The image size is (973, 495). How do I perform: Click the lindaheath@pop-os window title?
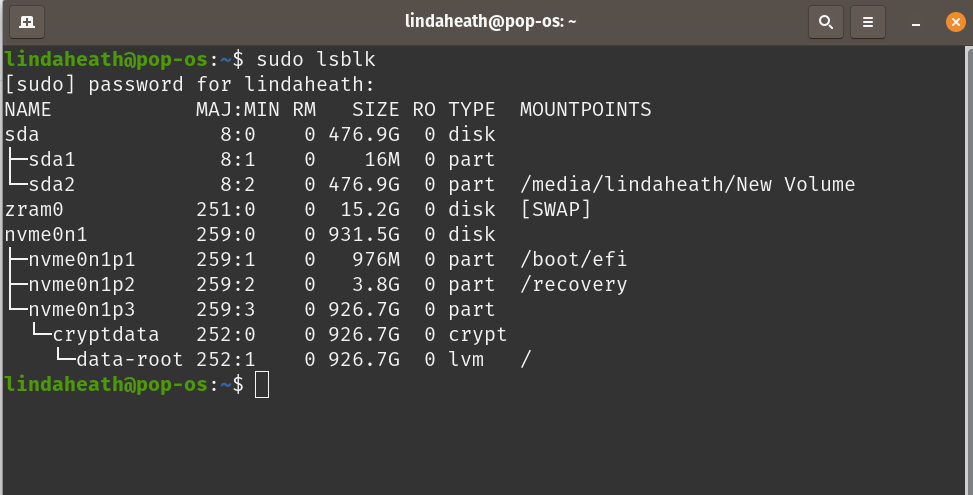coord(490,21)
